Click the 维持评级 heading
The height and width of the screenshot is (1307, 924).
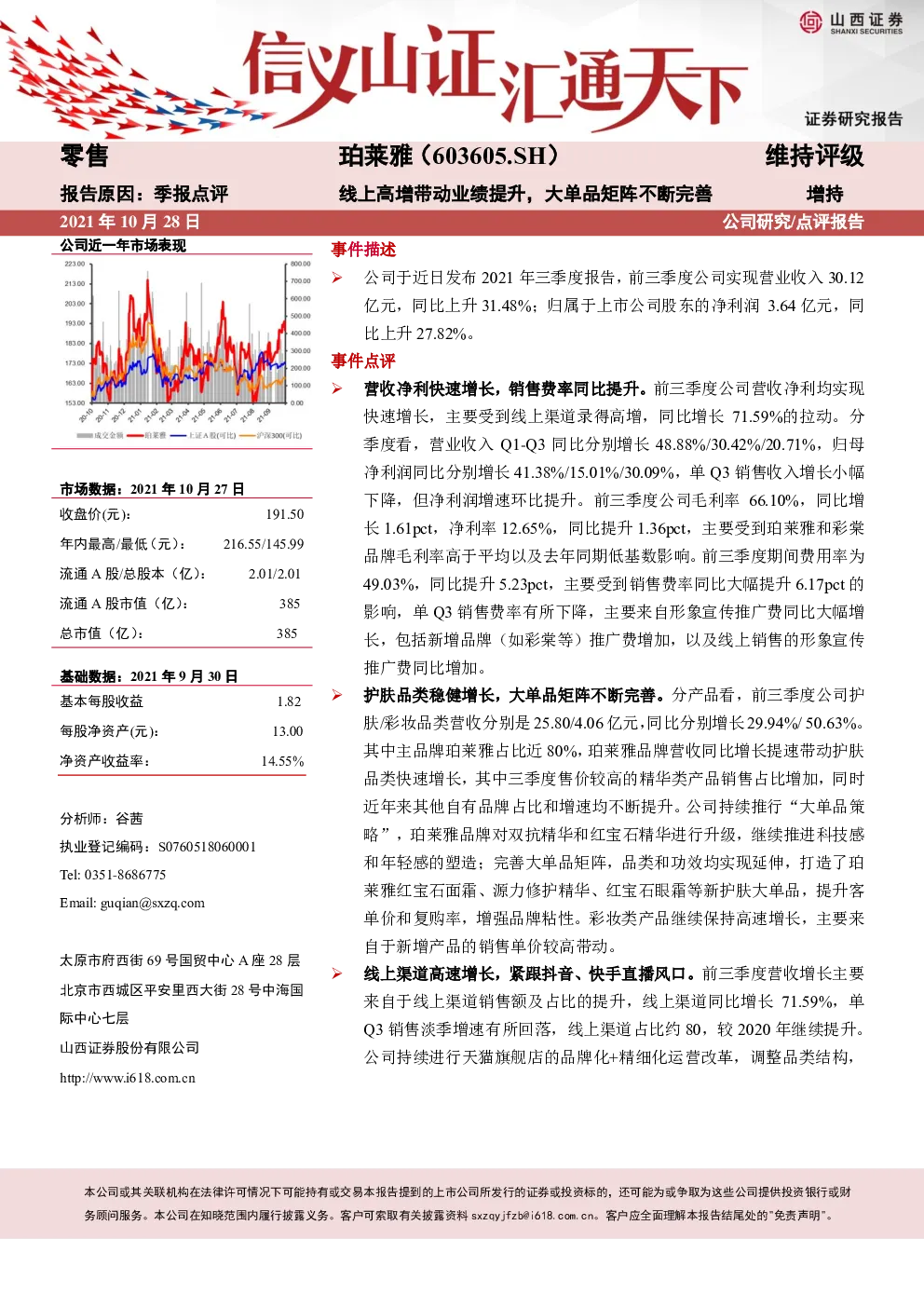814,156
